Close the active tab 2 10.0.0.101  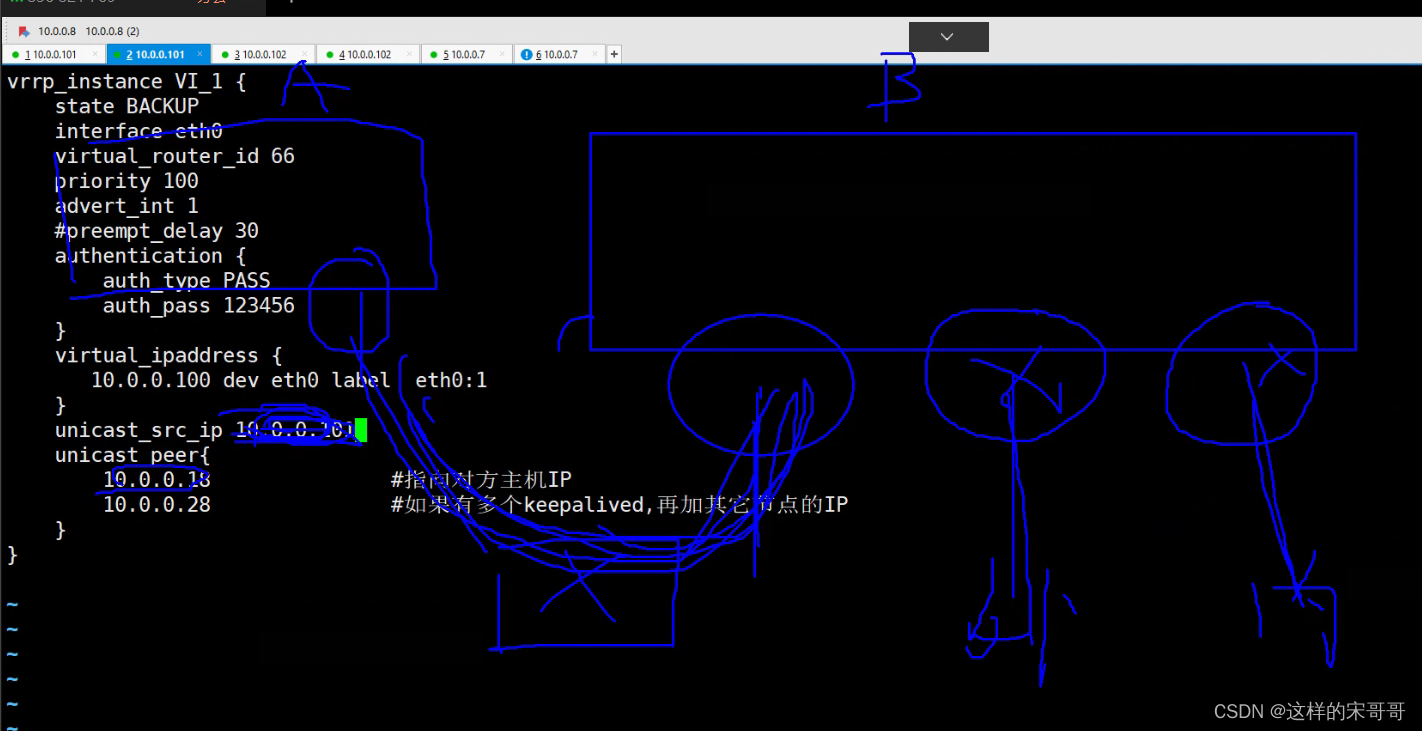200,54
